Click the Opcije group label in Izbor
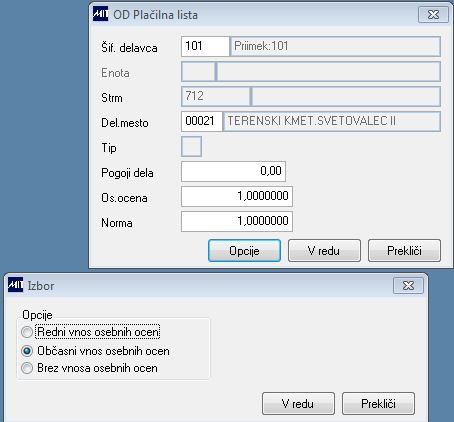Viewport: 454px width, 422px height. (37, 315)
